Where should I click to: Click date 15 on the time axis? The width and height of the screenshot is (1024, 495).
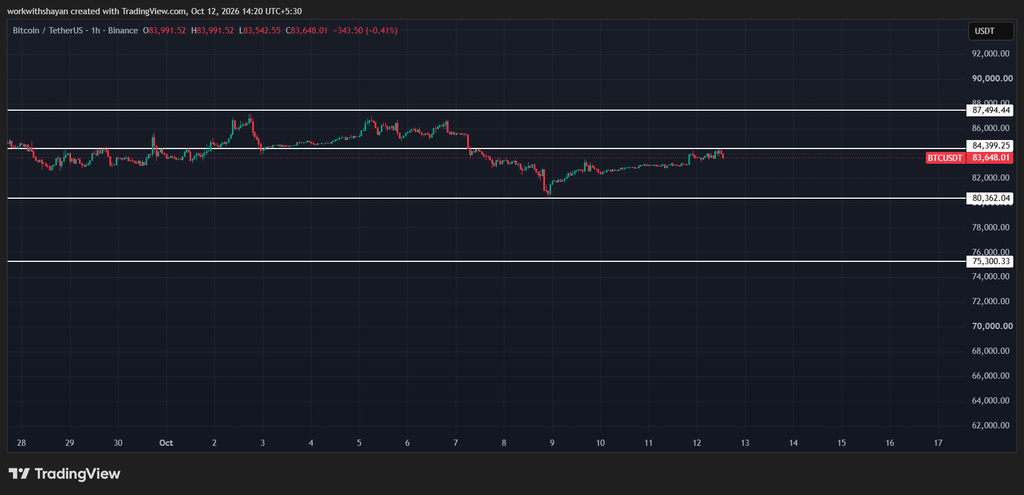tap(841, 443)
